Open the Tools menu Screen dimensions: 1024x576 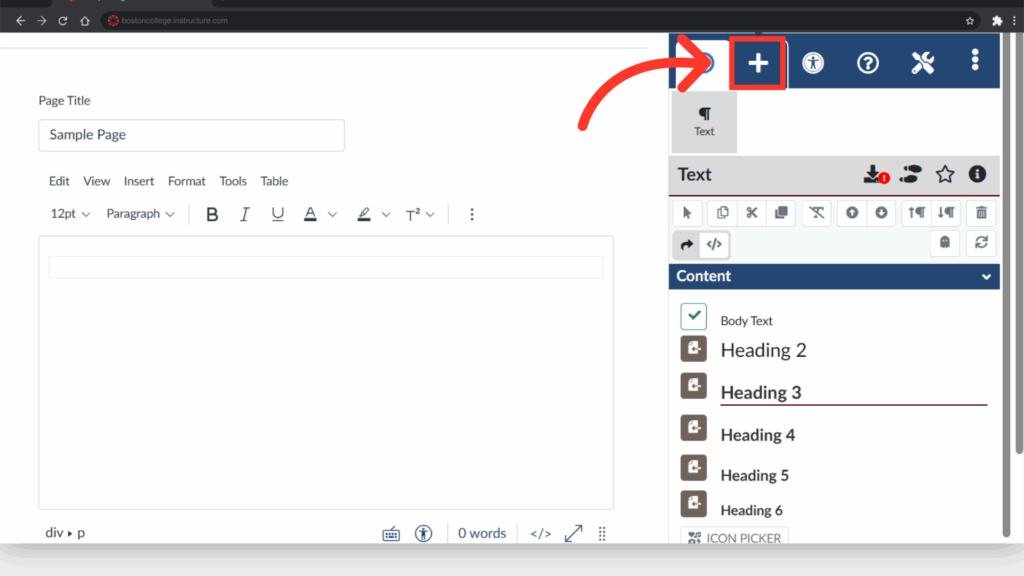coord(232,181)
